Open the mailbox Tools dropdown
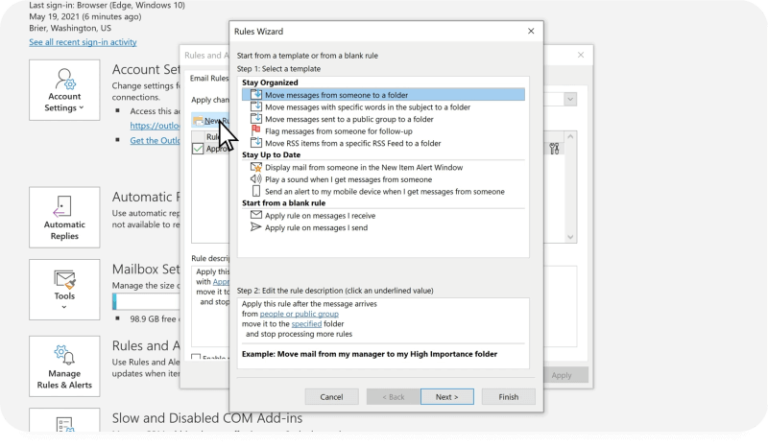The width and height of the screenshot is (768, 447). coord(64,290)
